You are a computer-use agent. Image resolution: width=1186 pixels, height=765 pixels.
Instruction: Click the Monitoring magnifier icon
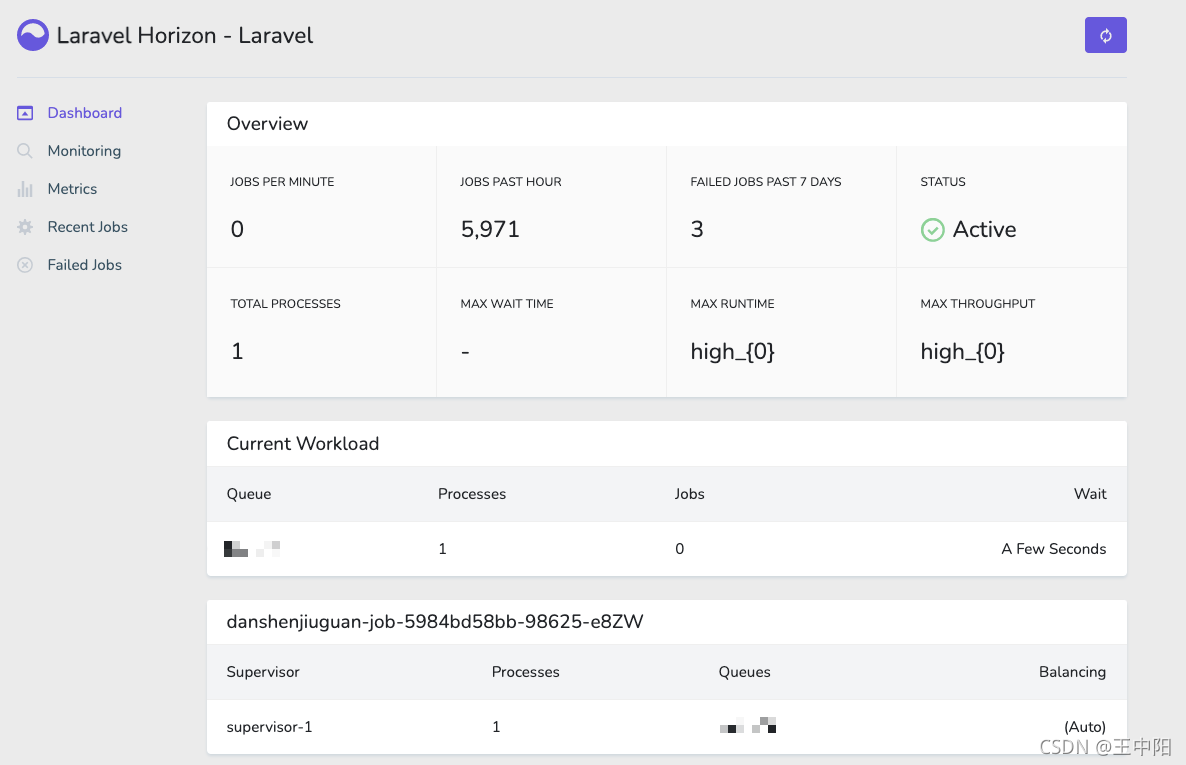25,151
